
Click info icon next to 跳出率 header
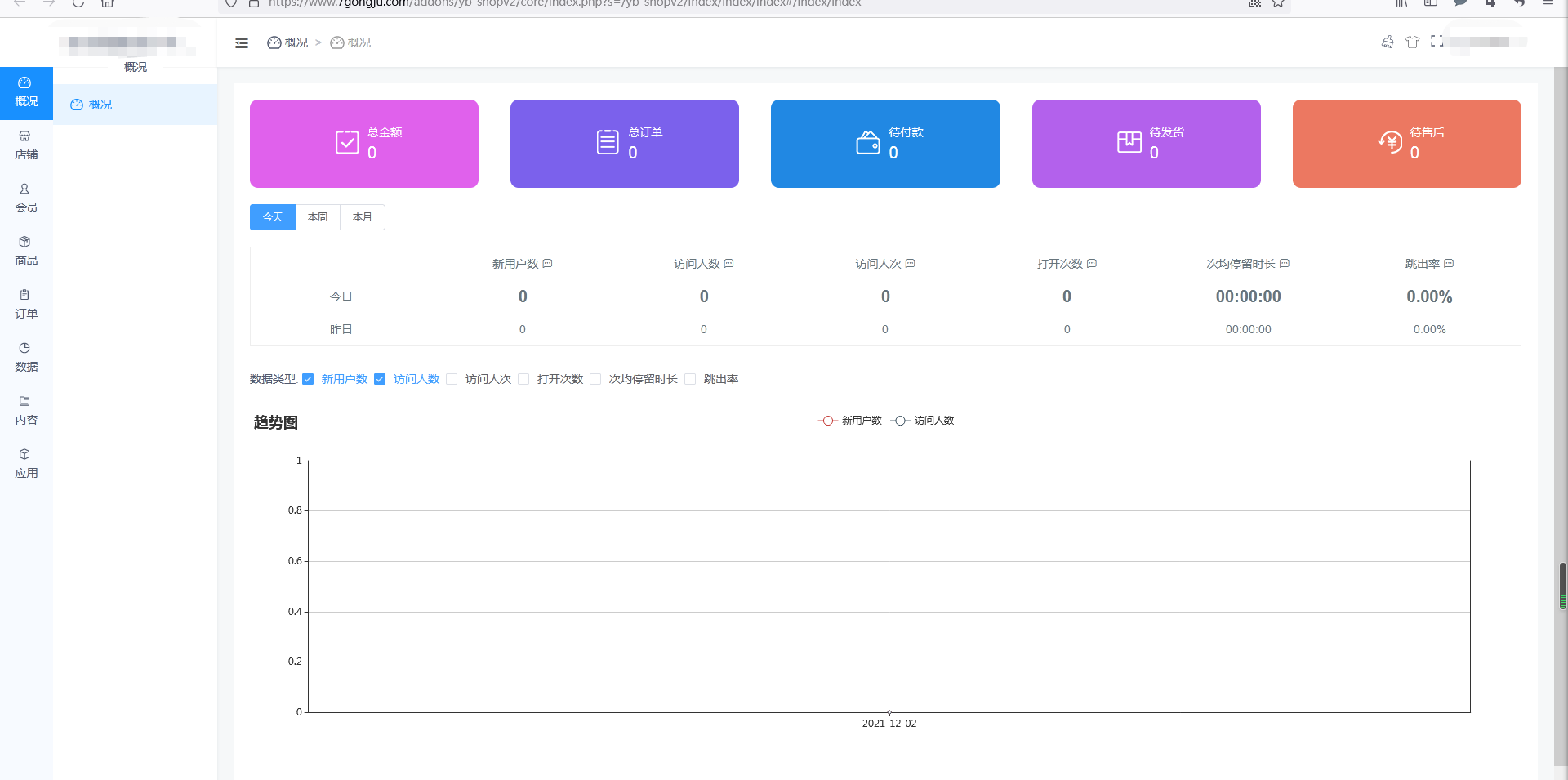pyautogui.click(x=1449, y=264)
